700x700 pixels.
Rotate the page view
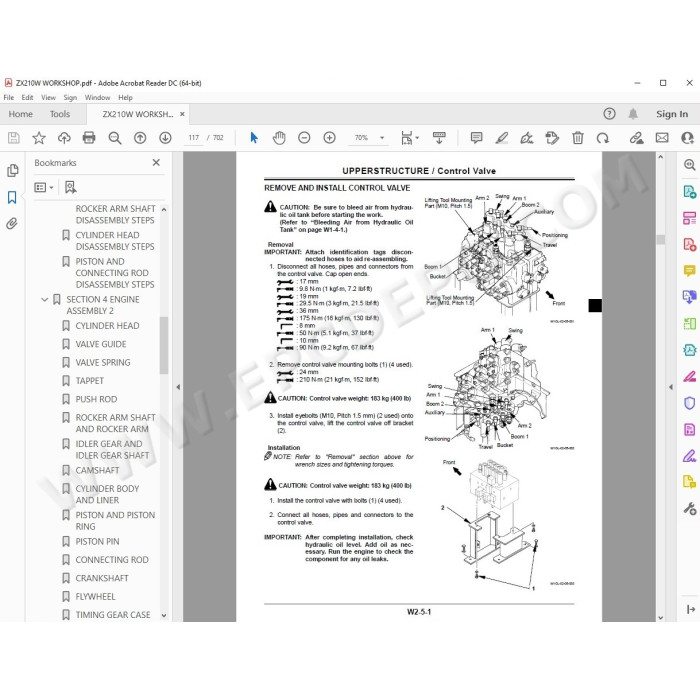point(603,138)
